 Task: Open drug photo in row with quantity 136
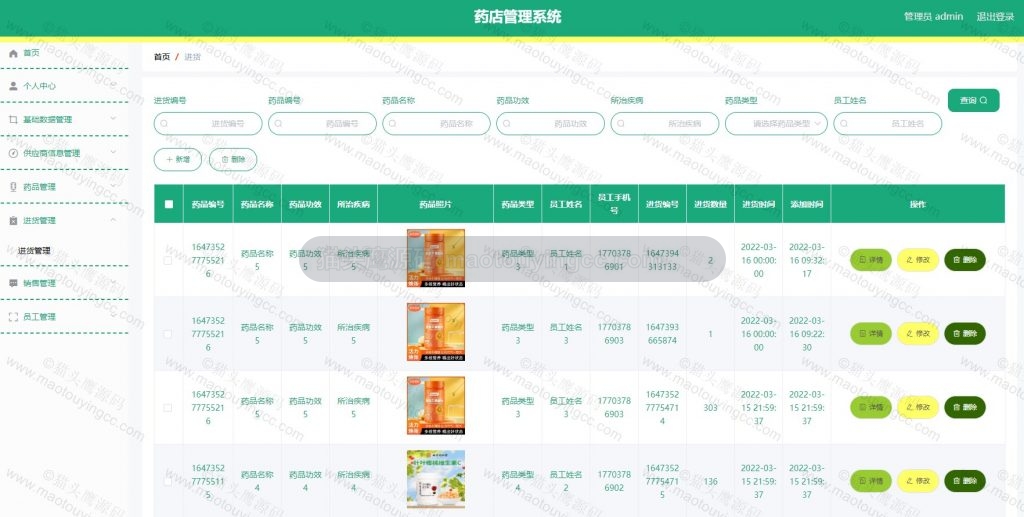tap(436, 479)
